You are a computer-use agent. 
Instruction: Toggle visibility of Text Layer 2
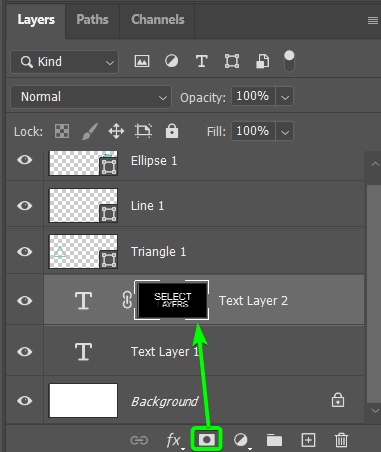pos(25,301)
